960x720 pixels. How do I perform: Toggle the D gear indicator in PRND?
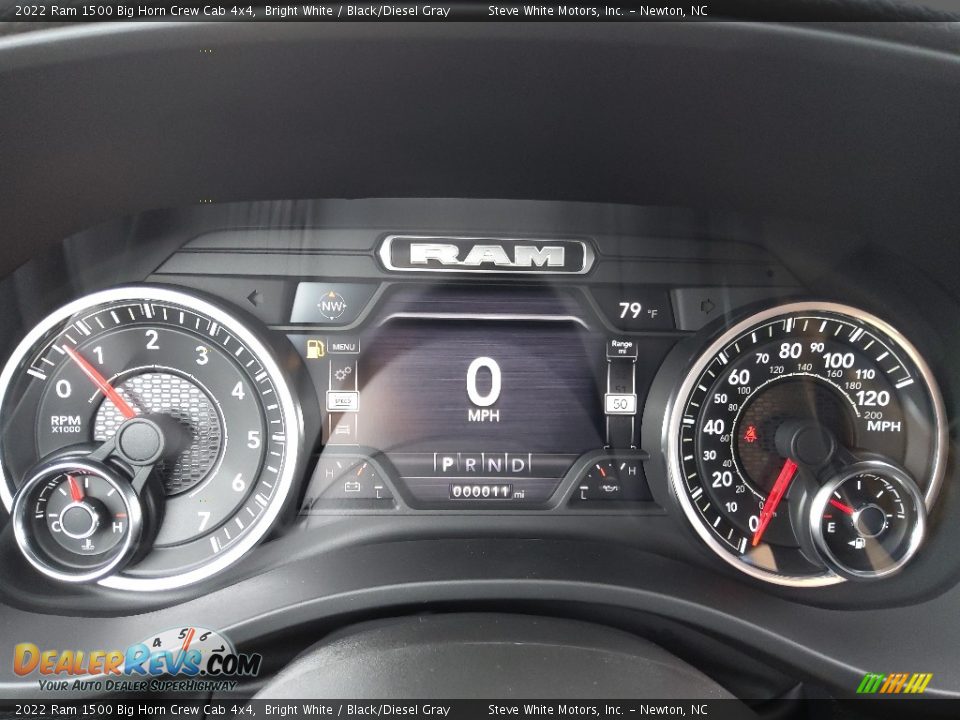click(517, 464)
